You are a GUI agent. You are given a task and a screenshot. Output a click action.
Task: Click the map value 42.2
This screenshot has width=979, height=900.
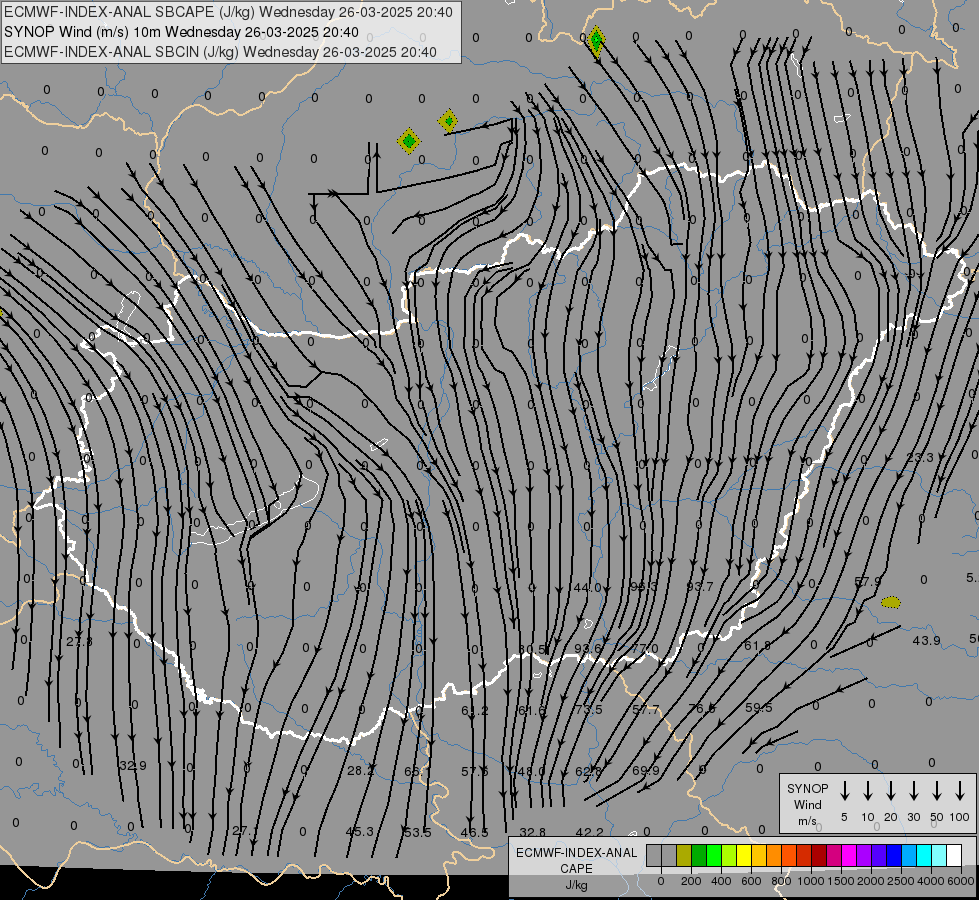pos(589,833)
